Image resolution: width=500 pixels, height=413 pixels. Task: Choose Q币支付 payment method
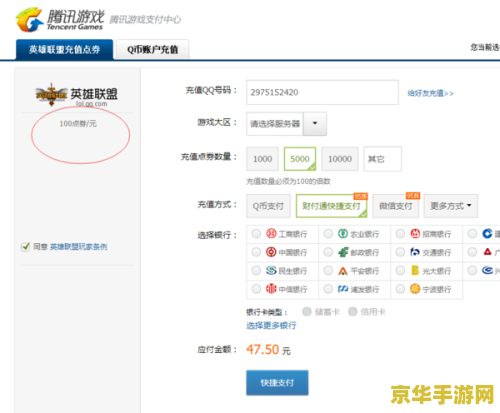point(268,206)
